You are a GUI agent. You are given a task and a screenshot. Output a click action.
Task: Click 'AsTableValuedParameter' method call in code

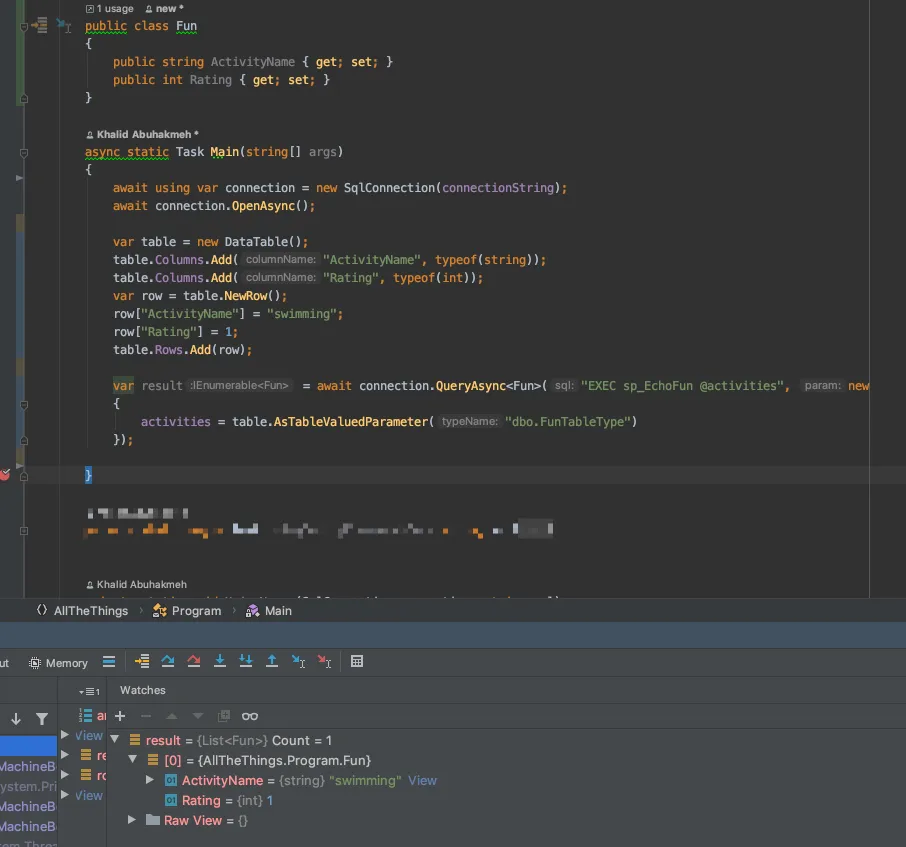pyautogui.click(x=351, y=422)
